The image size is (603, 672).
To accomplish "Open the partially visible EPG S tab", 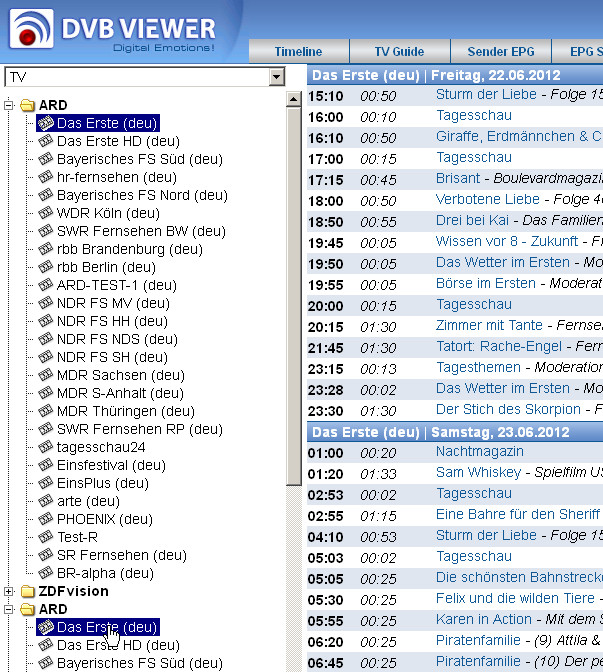I will tap(578, 51).
